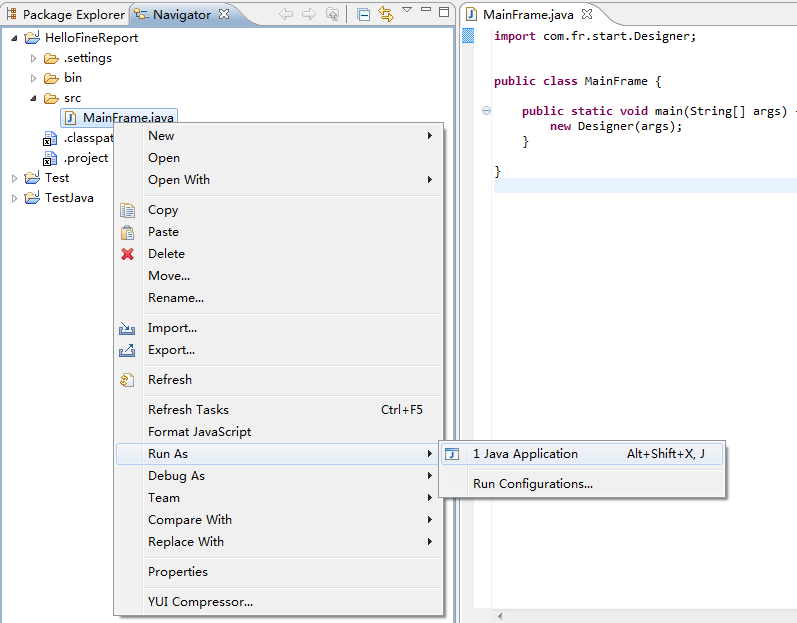Select the MainFrame.java editor tab

tap(529, 15)
